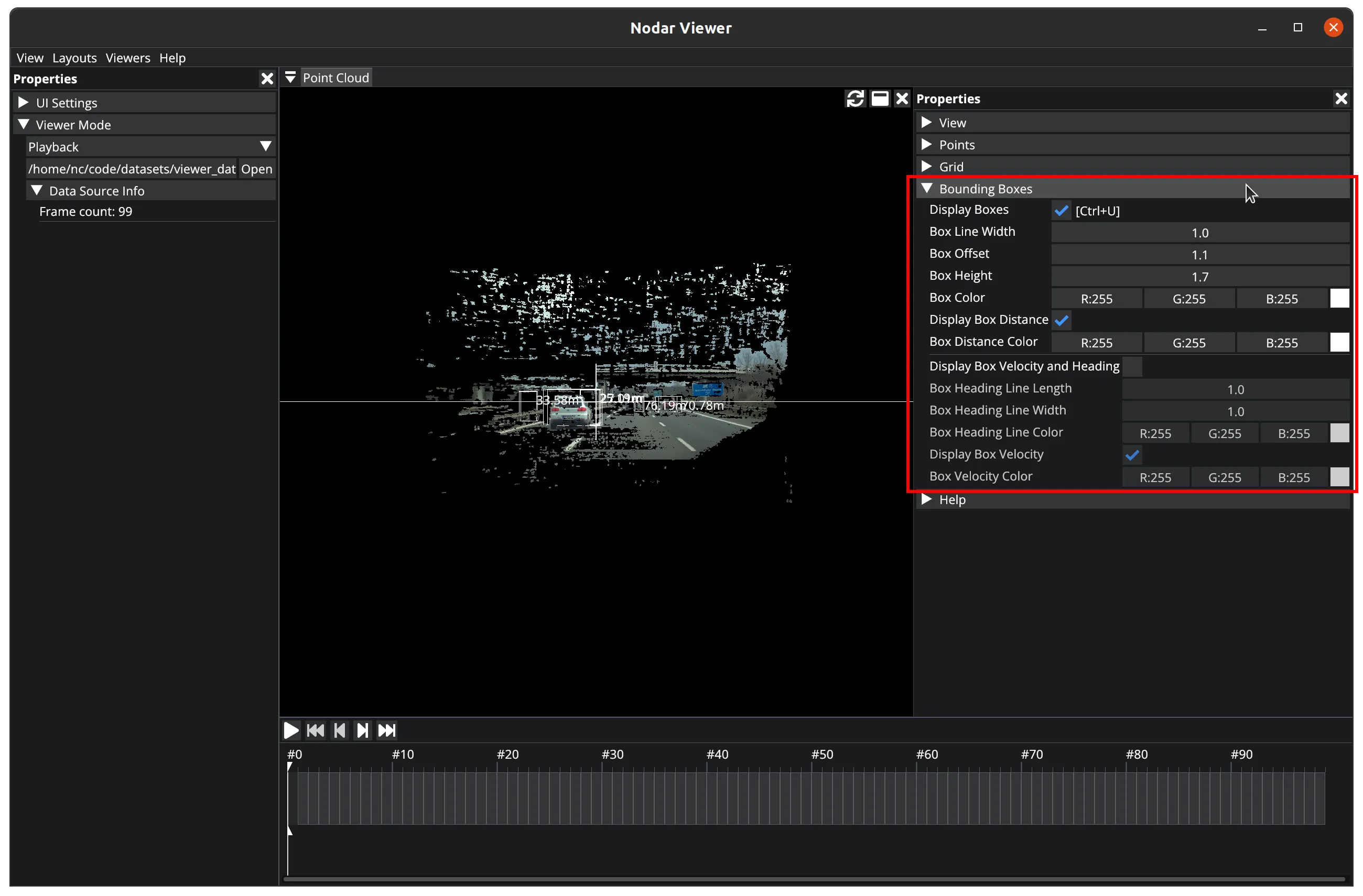1363x896 pixels.
Task: Uncheck the Display Boxes checkbox
Action: coord(1061,211)
